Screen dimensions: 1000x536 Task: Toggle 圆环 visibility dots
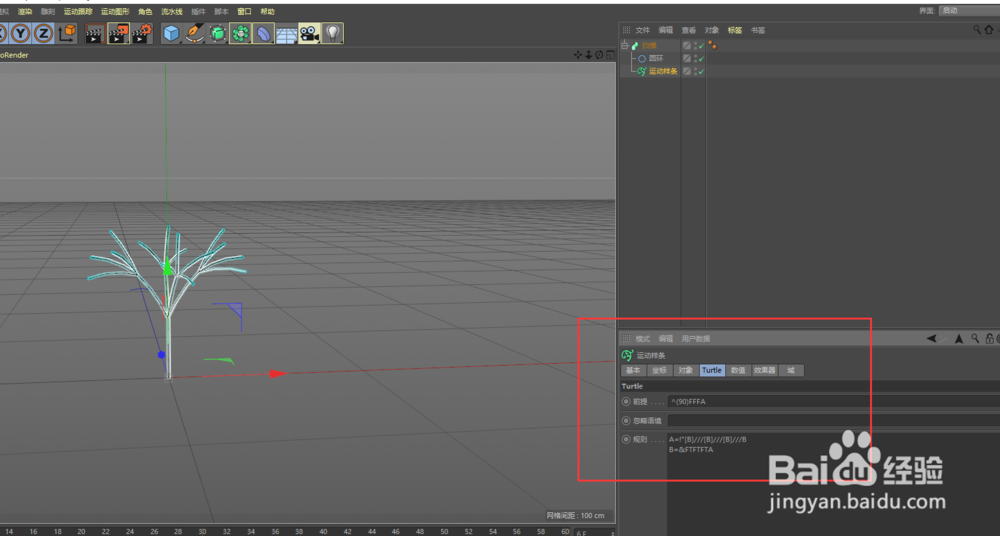tap(695, 59)
